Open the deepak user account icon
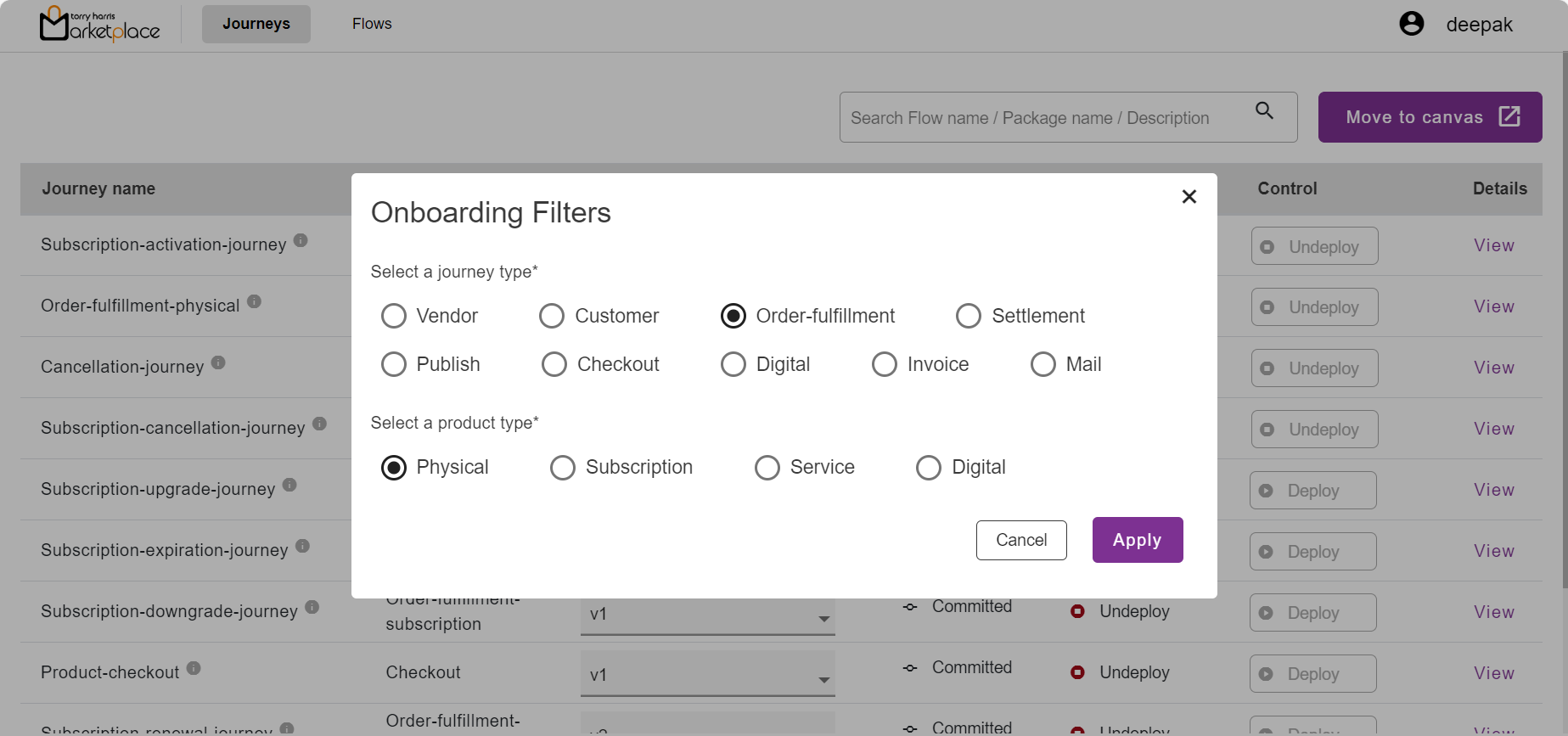The image size is (1568, 736). (x=1411, y=24)
